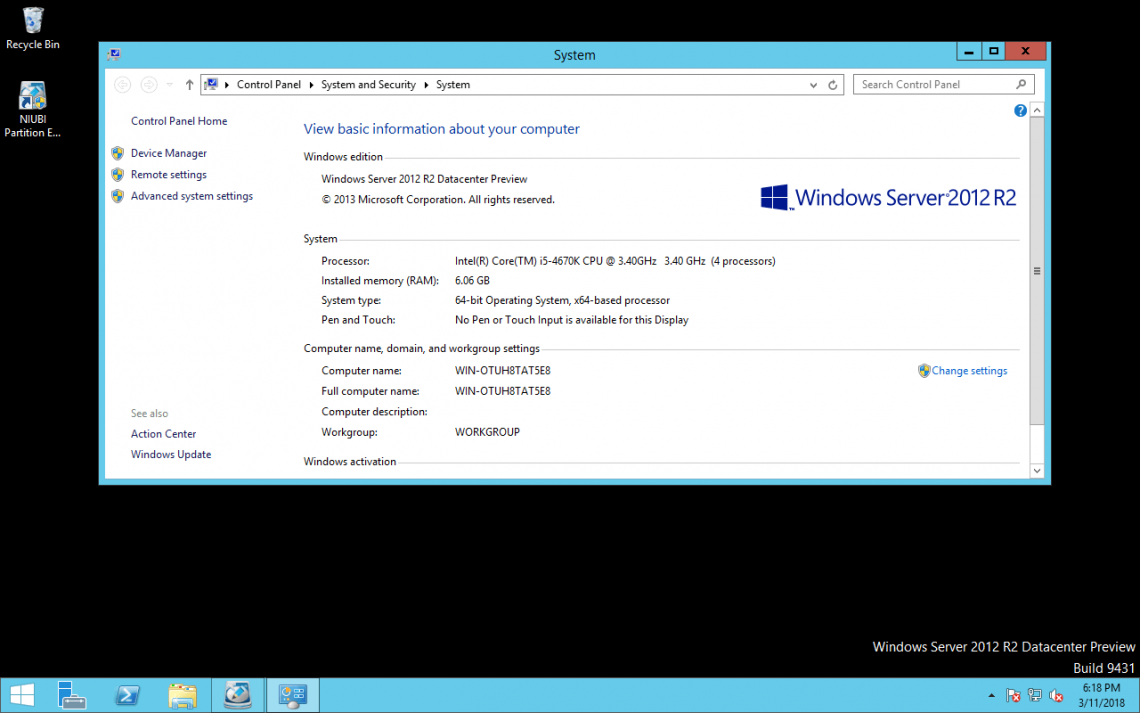Click 64-bit Operating System text
The image size is (1140, 713).
(562, 300)
